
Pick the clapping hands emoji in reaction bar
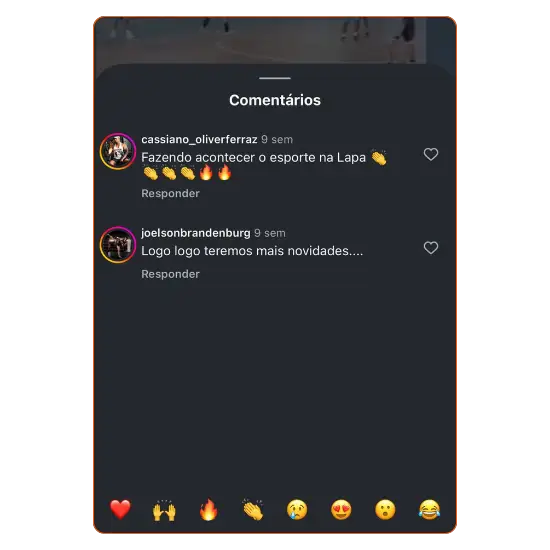pyautogui.click(x=253, y=509)
